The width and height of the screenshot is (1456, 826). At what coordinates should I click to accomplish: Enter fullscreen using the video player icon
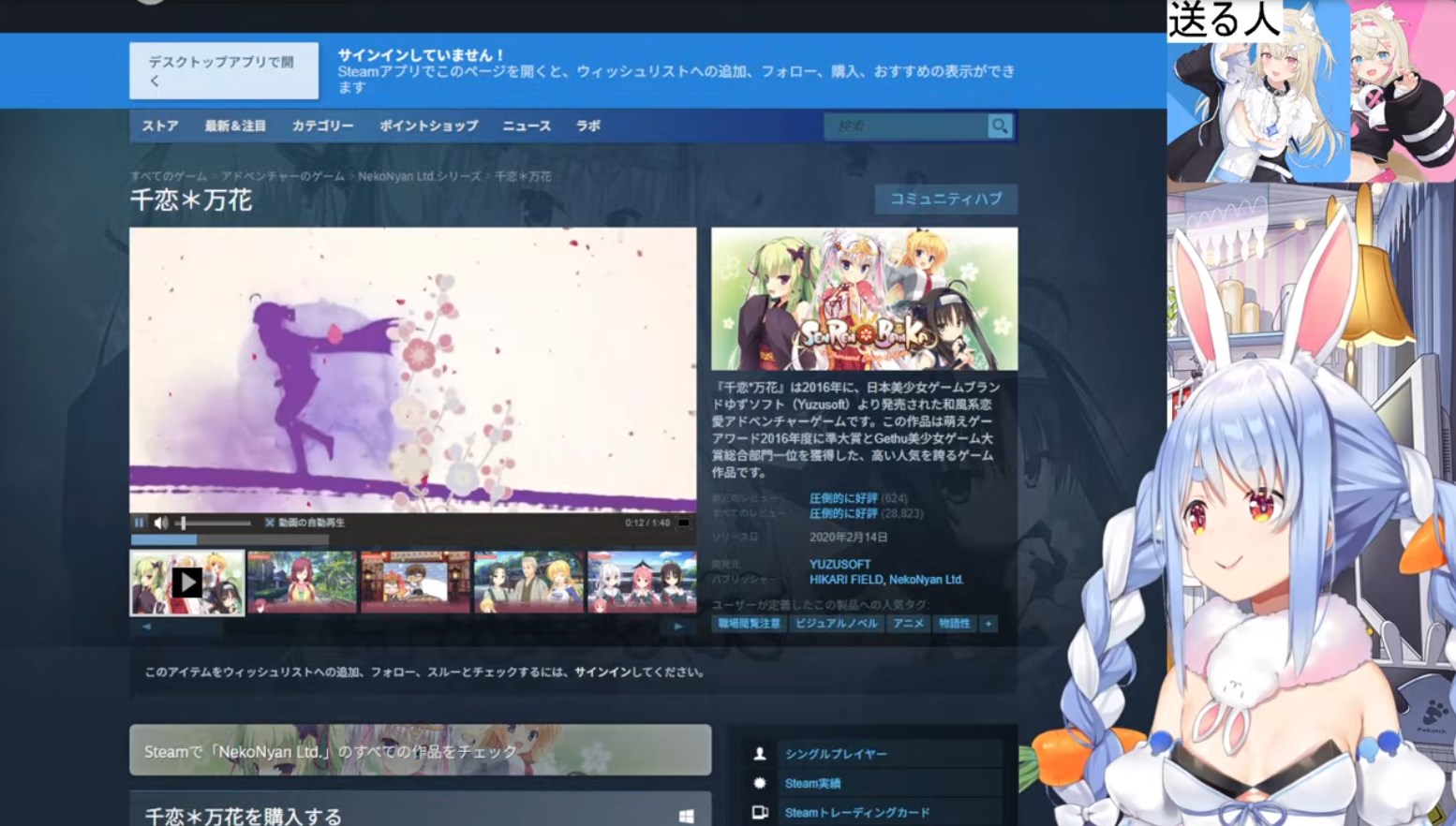[x=684, y=523]
